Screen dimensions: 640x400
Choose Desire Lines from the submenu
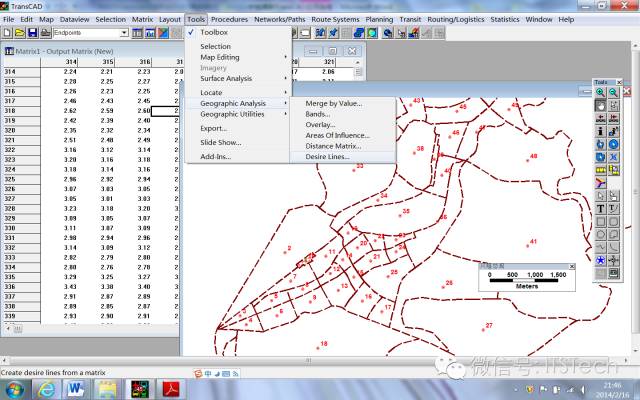click(x=327, y=157)
